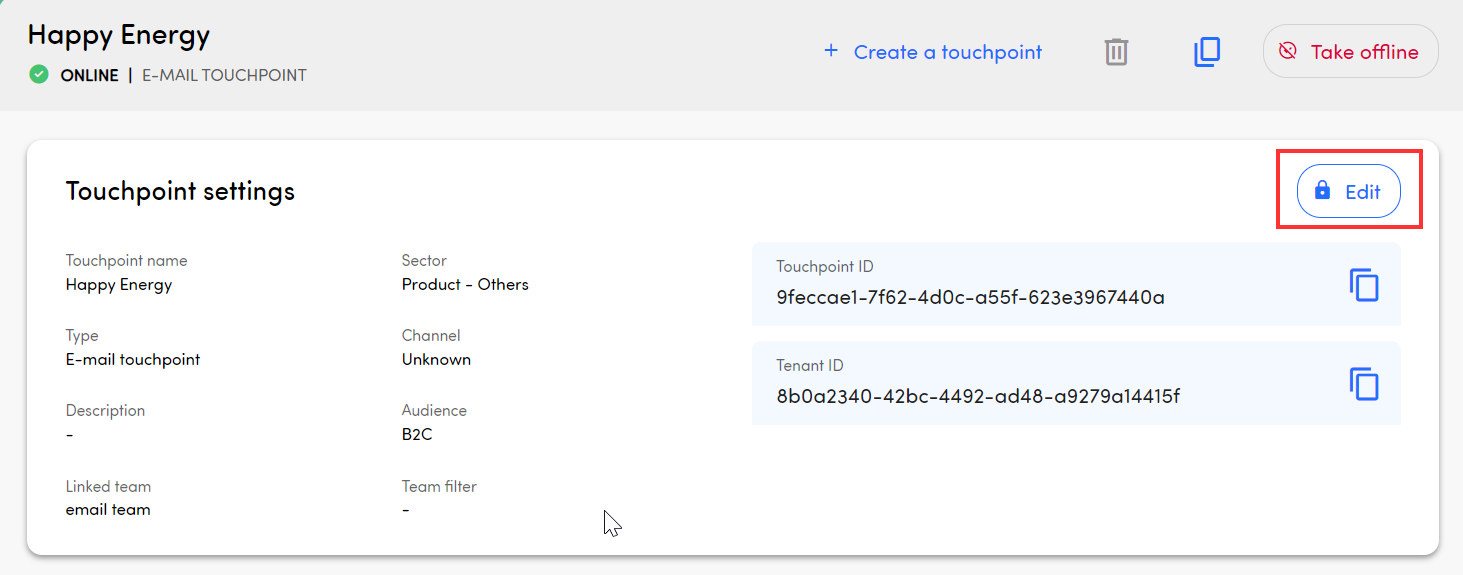Select the Tenant ID value text
Image resolution: width=1463 pixels, height=575 pixels.
(x=978, y=396)
